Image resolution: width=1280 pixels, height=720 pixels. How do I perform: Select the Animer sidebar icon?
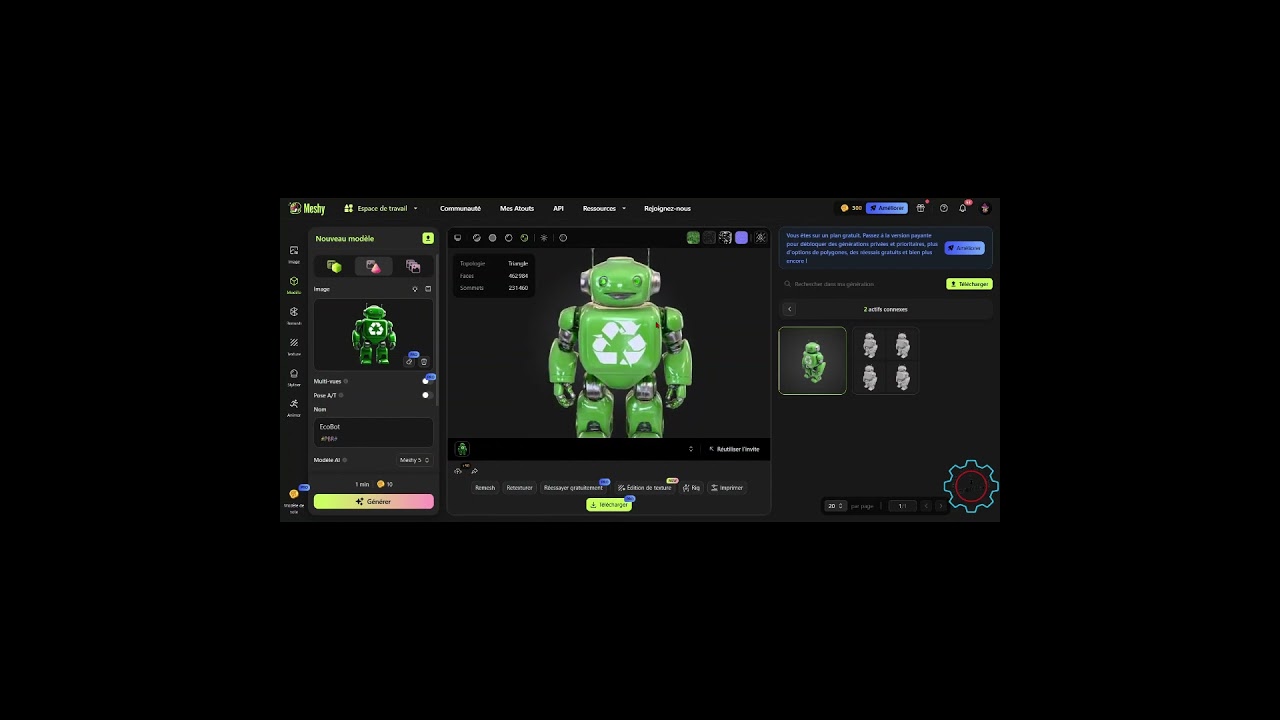[294, 406]
